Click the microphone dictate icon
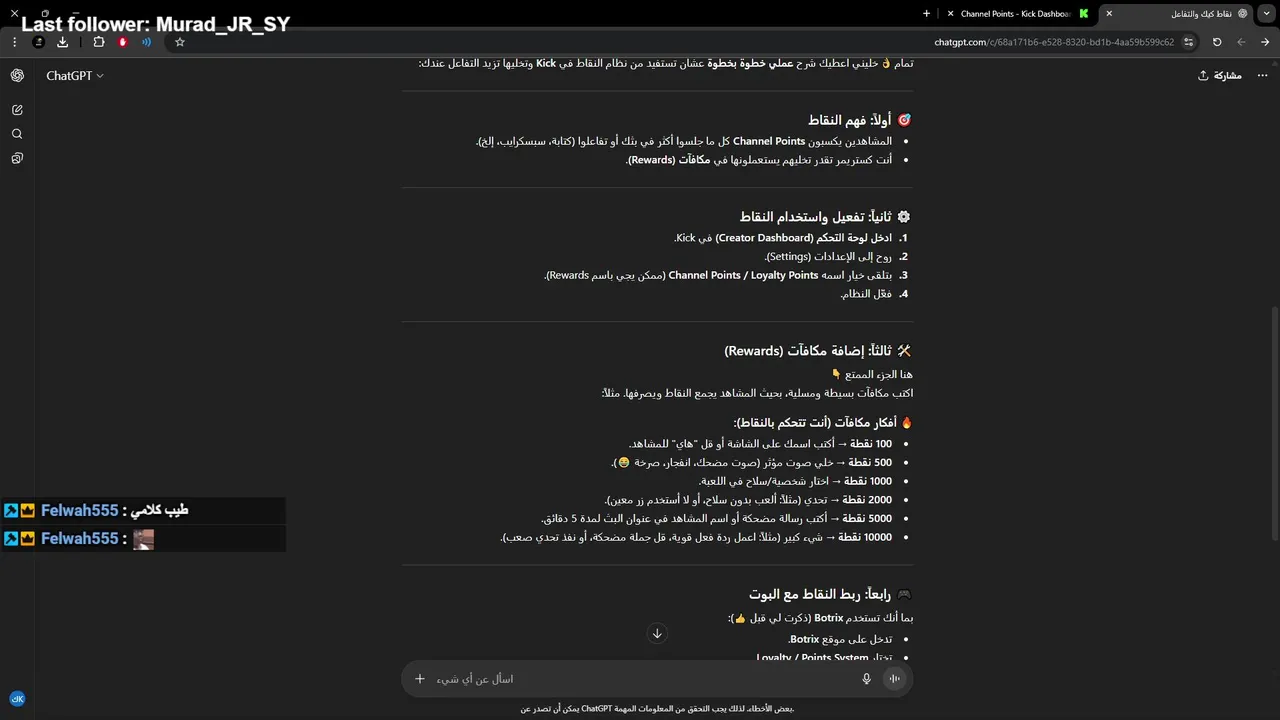This screenshot has height=720, width=1280. pos(867,679)
